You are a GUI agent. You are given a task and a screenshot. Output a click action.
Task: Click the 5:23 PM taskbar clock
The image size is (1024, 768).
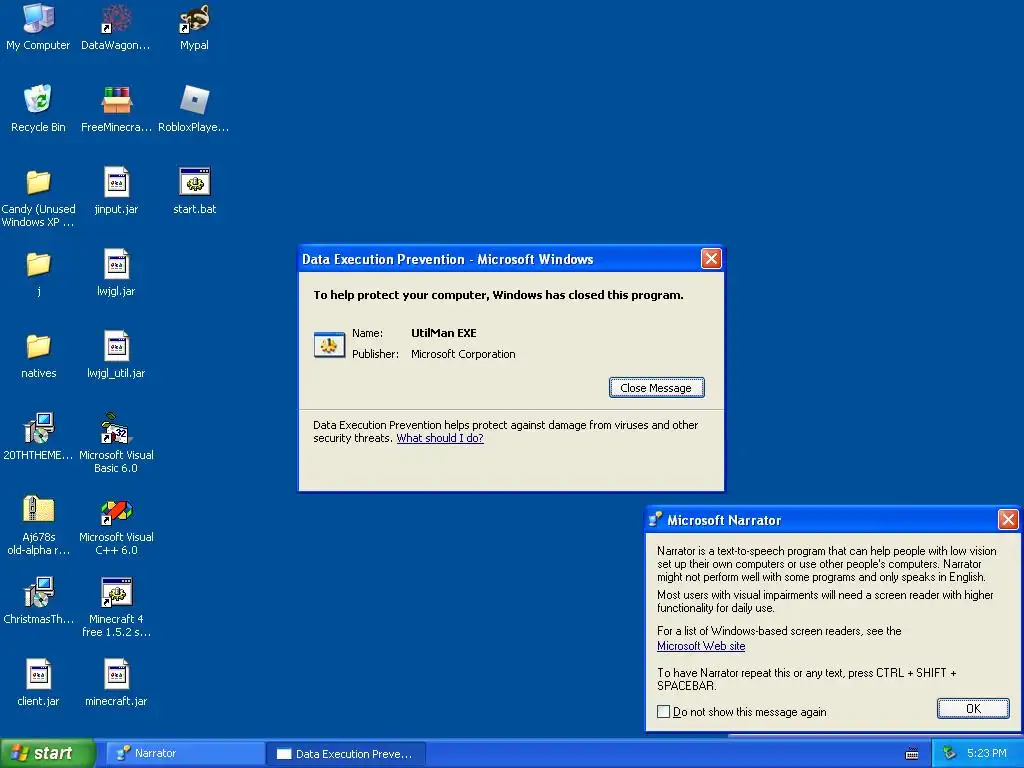pyautogui.click(x=986, y=754)
